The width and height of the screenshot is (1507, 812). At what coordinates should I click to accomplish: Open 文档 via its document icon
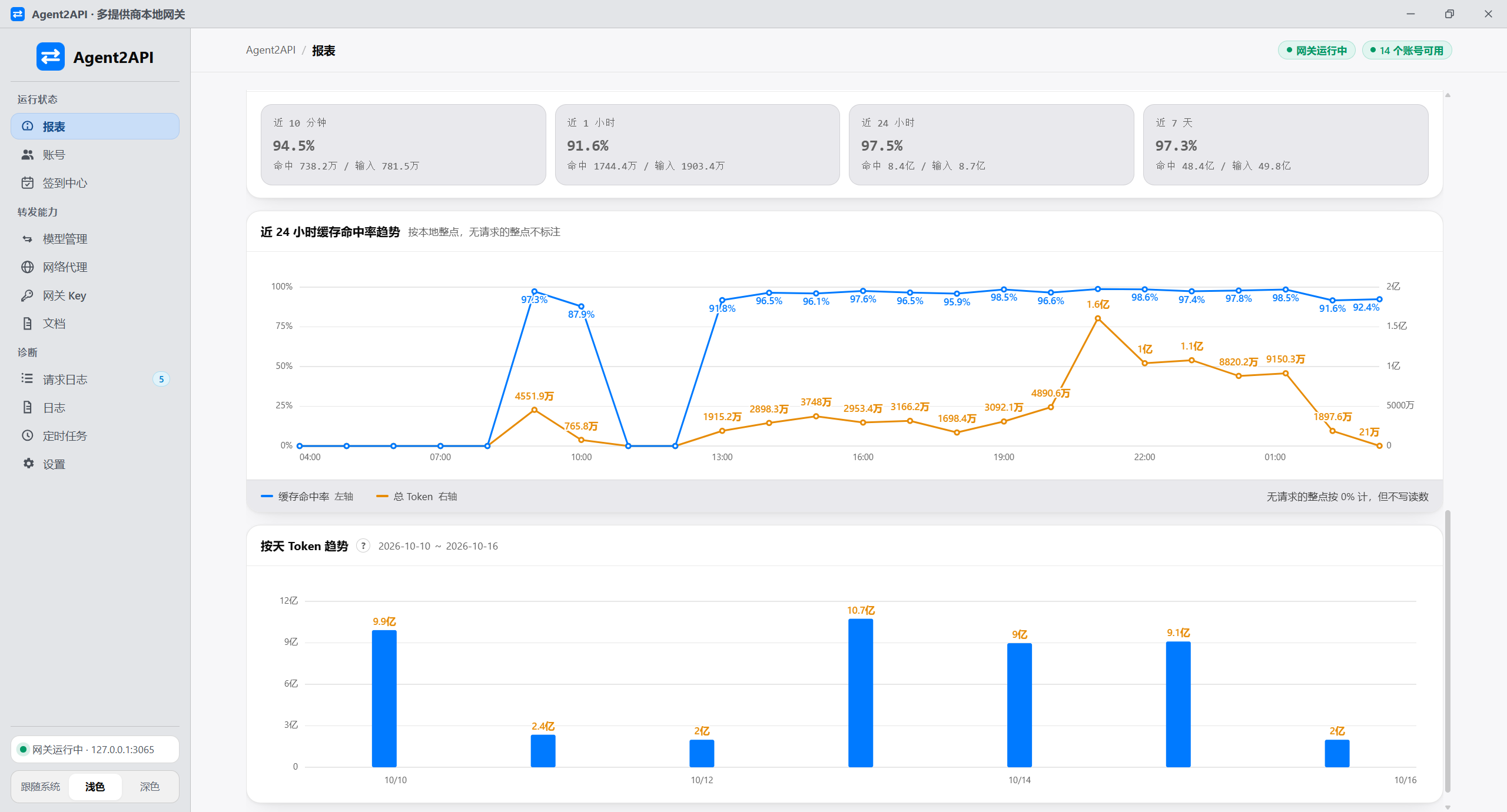pos(27,324)
